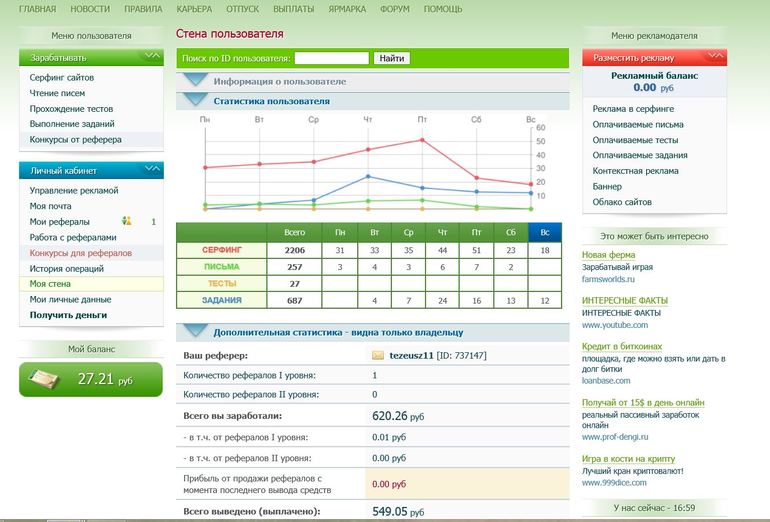The height and width of the screenshot is (522, 770).
Task: Open the Получить деньги link
Action: (68, 315)
